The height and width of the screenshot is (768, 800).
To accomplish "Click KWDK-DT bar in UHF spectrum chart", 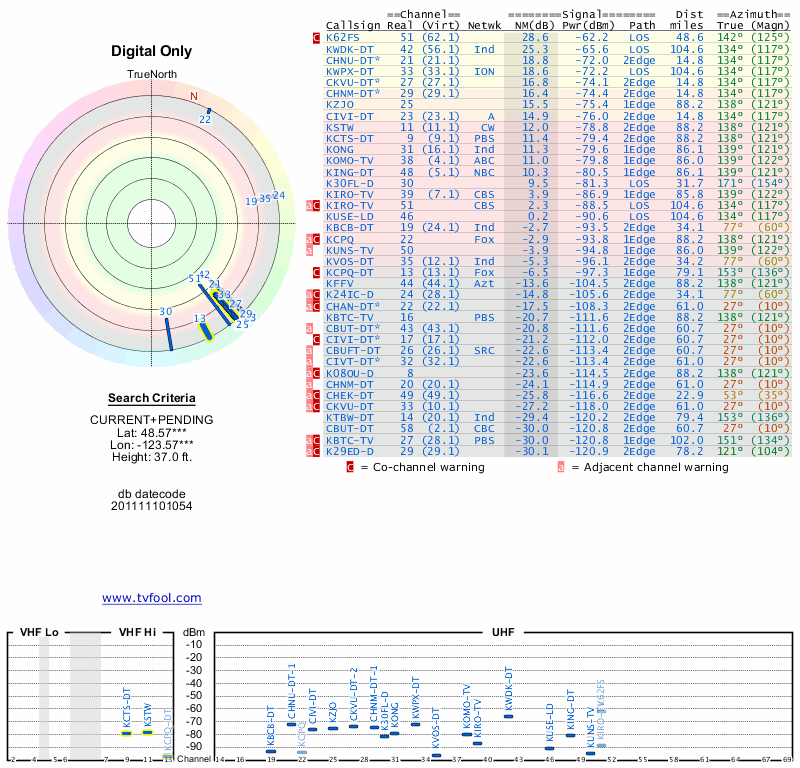I will tap(508, 716).
